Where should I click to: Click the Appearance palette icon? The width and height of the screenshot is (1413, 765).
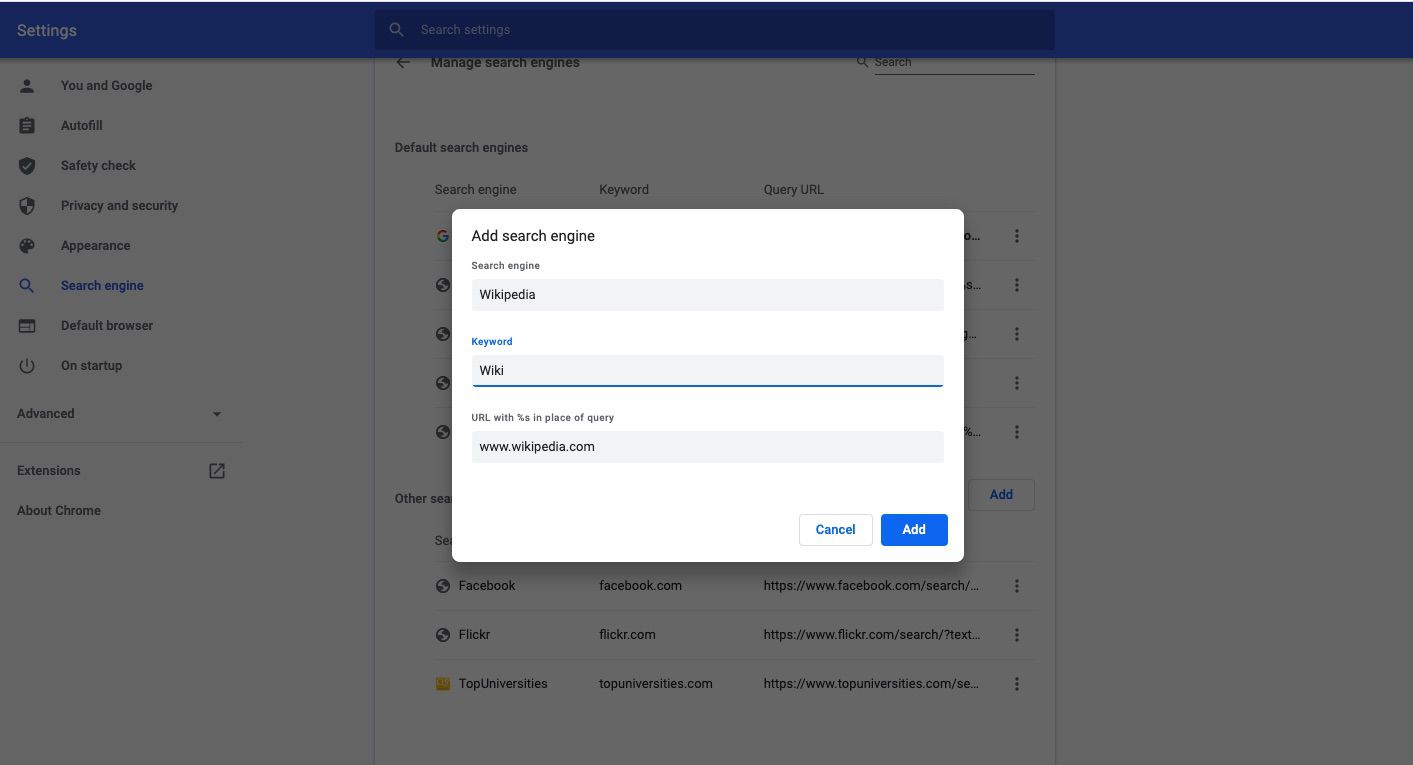[27, 246]
